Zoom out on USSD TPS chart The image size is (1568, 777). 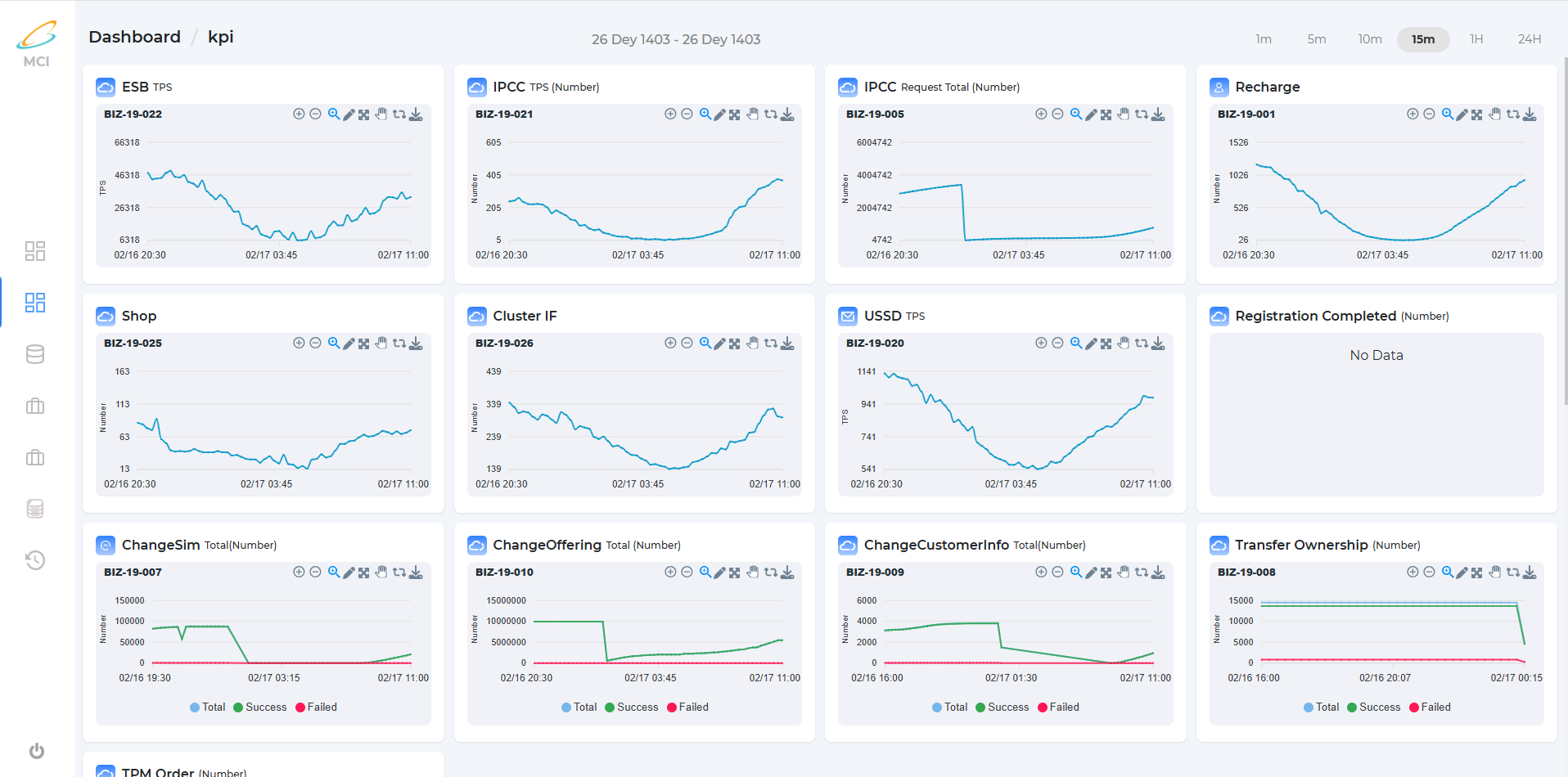1057,344
